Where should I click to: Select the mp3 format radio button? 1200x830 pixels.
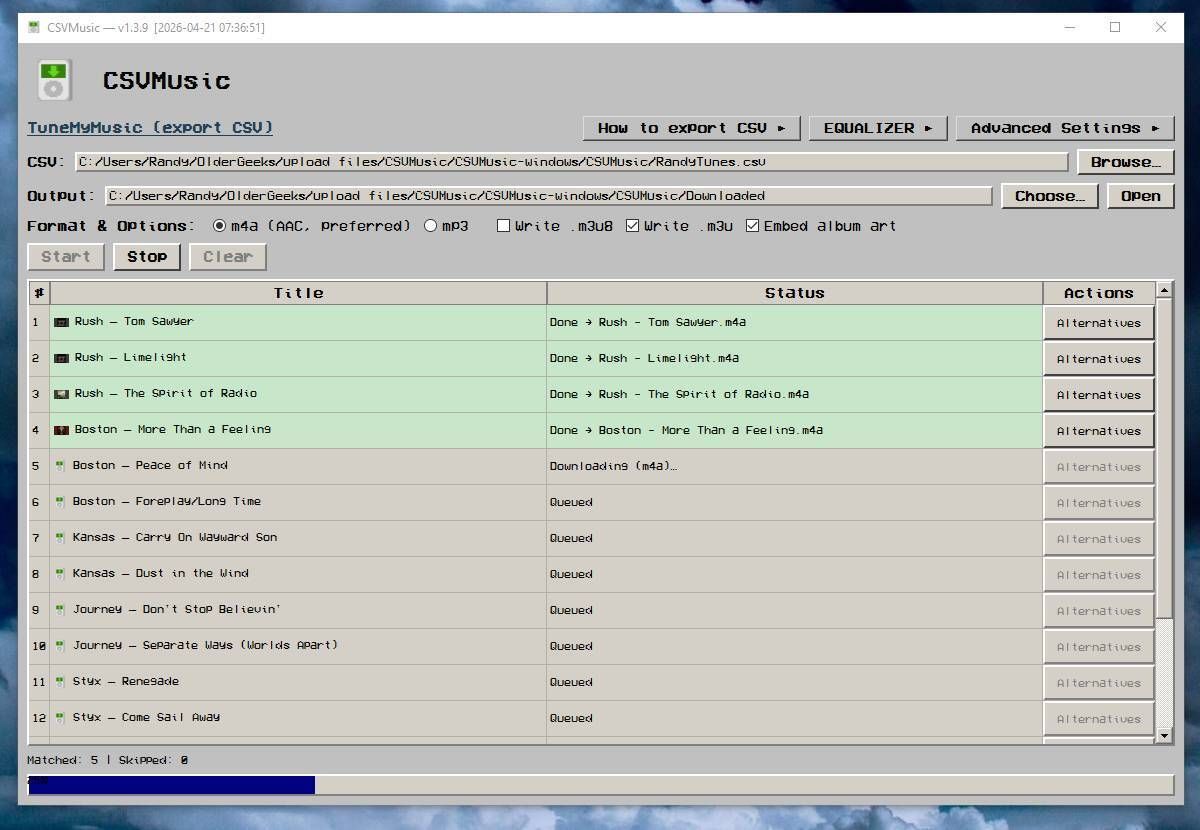tap(429, 226)
